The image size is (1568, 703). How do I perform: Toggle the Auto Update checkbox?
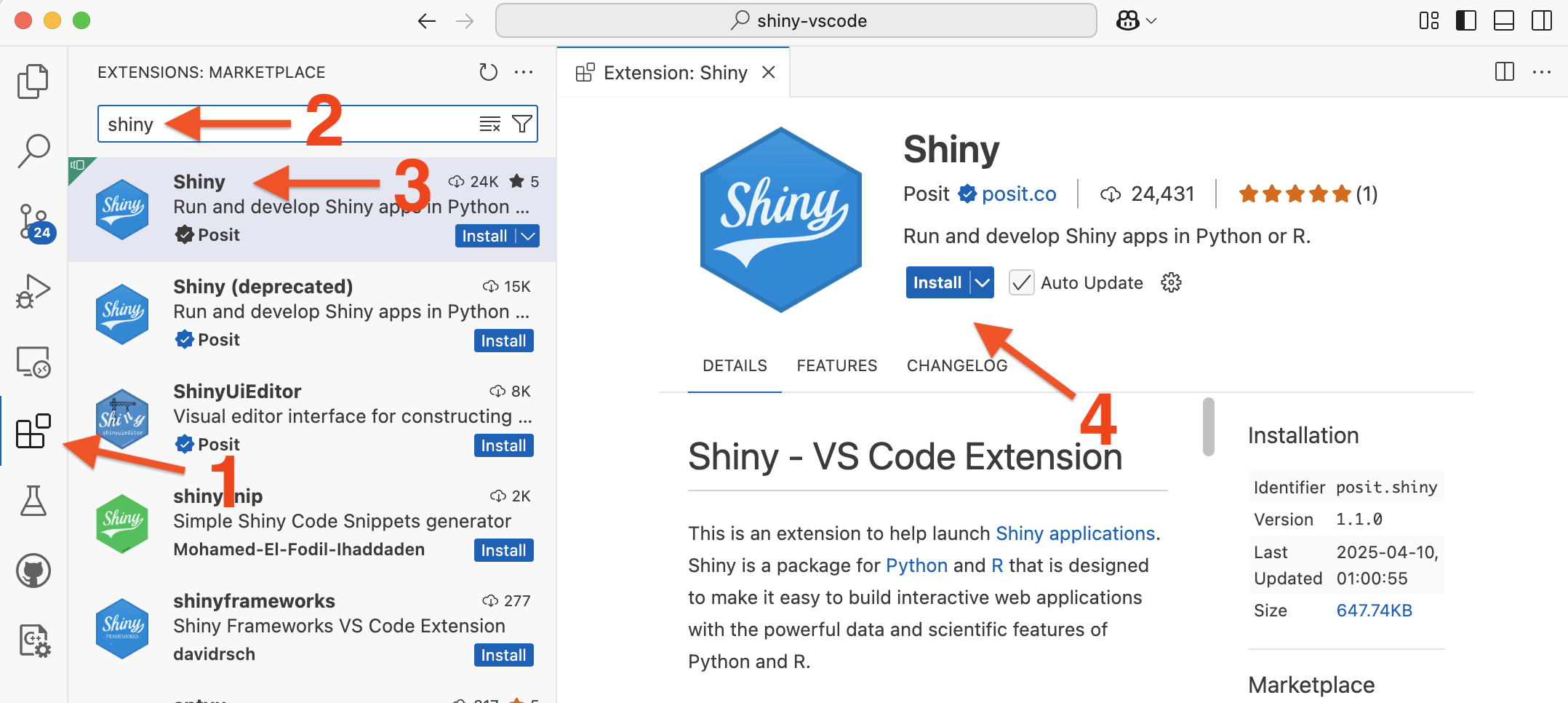click(x=1021, y=283)
